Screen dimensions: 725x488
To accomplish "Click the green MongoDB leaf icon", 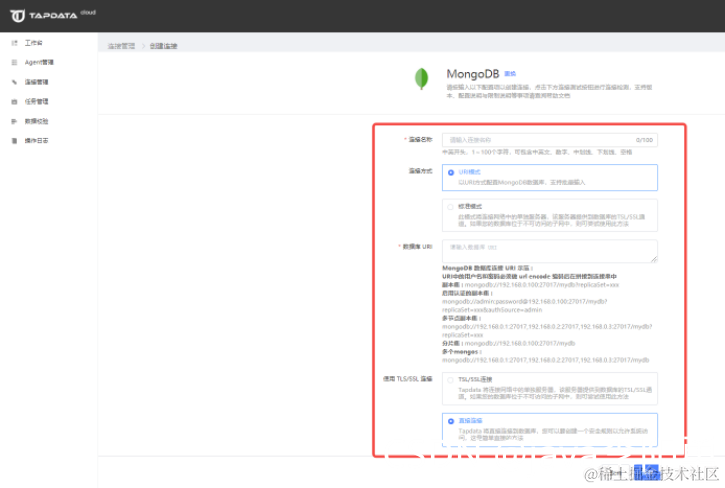I will point(421,78).
